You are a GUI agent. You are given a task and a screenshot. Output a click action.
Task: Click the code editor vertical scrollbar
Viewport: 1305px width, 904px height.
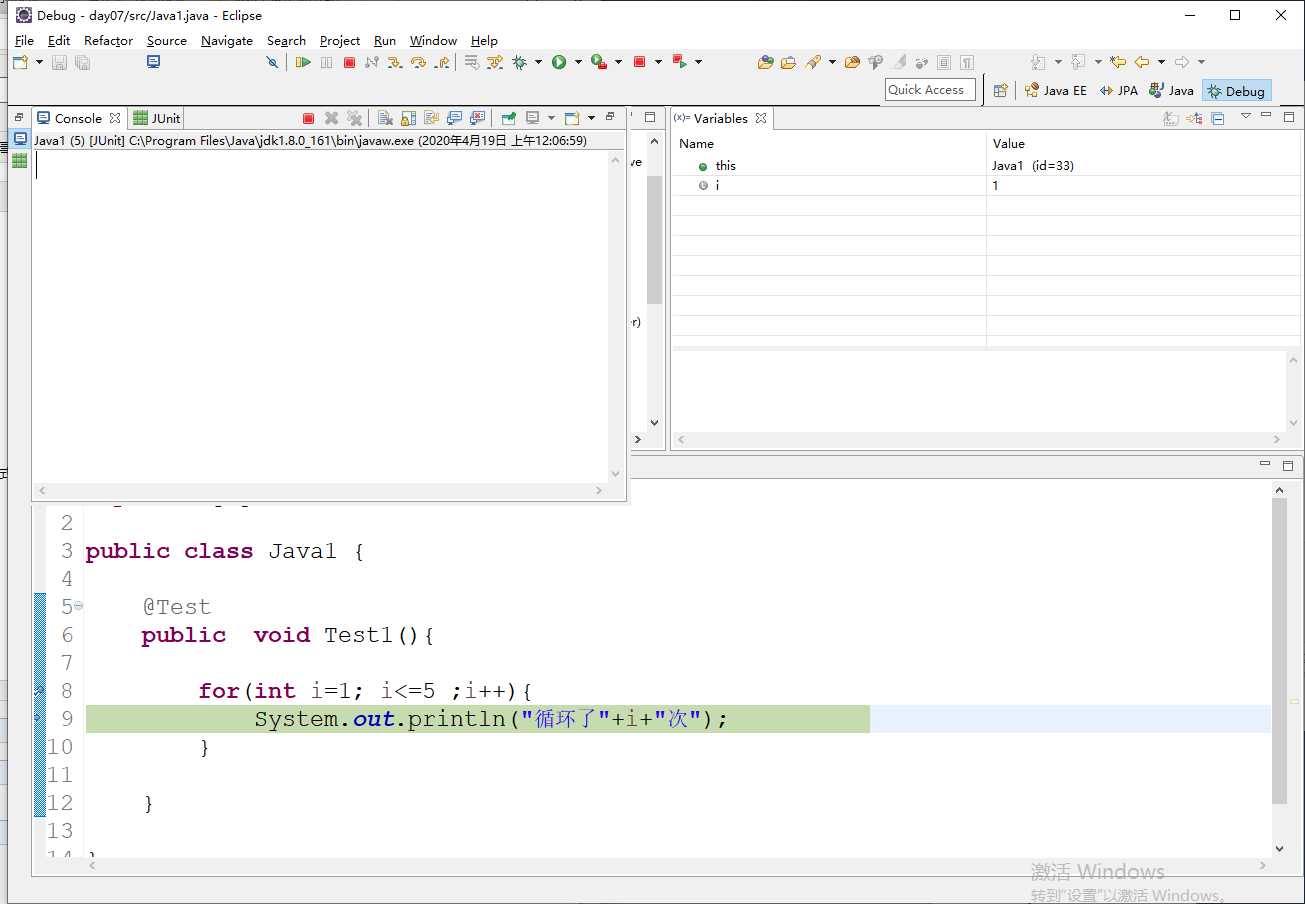pos(1279,650)
